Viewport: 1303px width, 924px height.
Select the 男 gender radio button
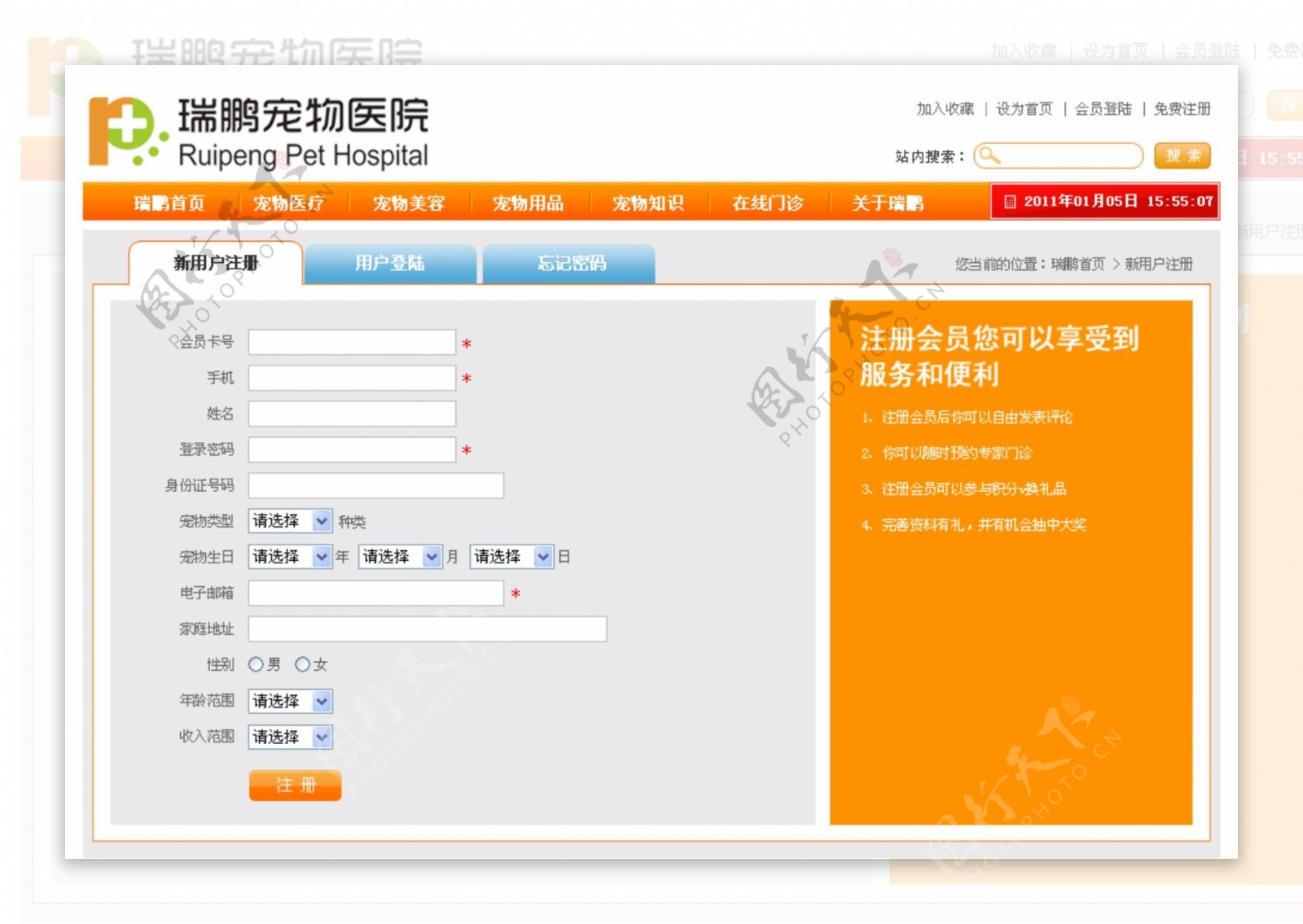256,664
